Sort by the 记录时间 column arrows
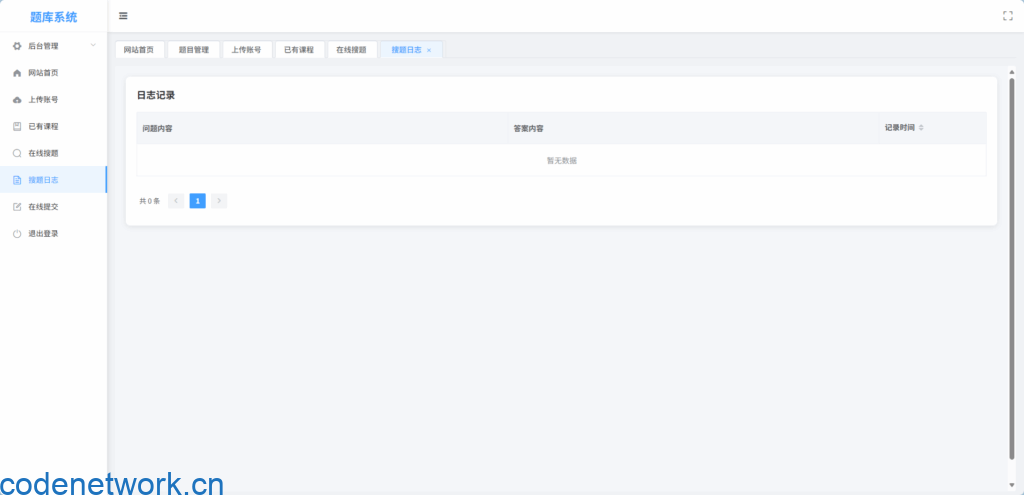Viewport: 1024px width, 495px height. [x=921, y=128]
